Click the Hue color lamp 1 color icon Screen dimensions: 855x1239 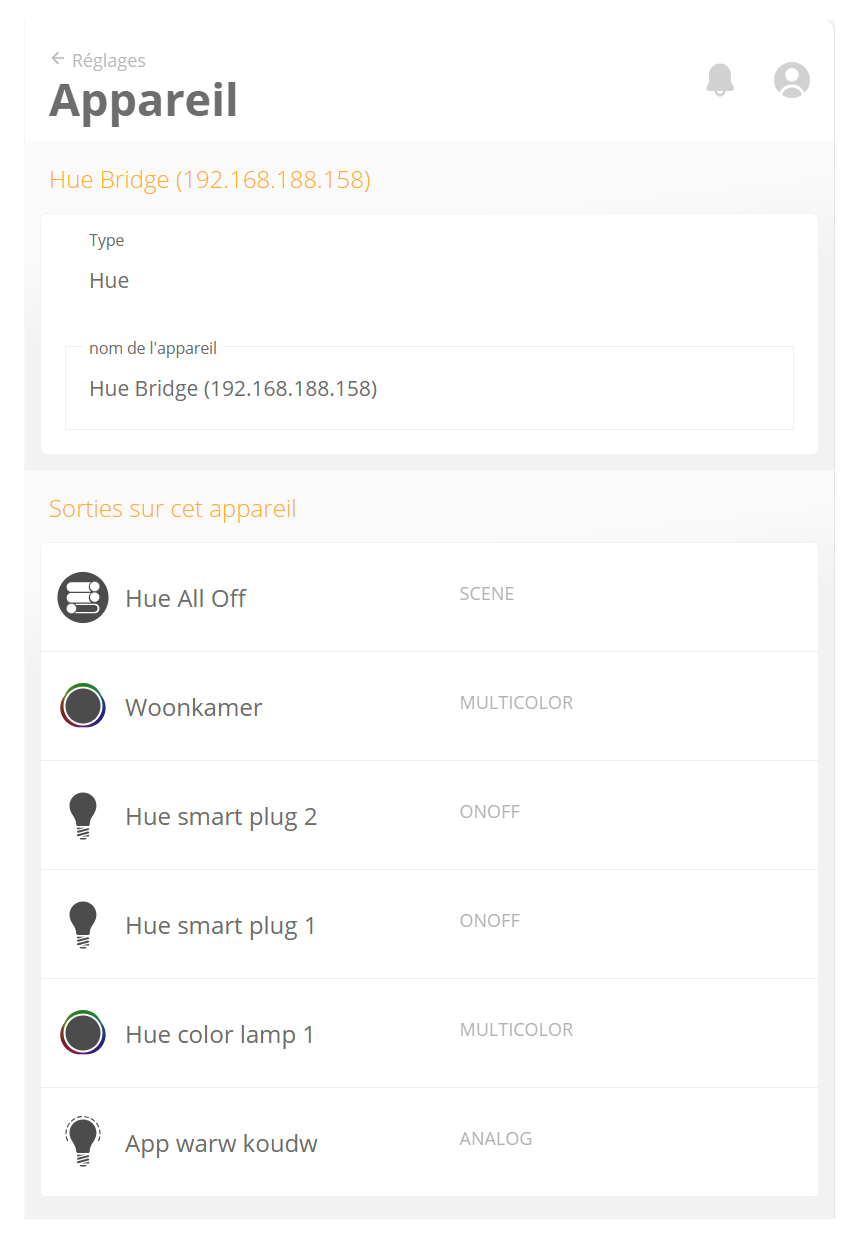coord(82,1034)
